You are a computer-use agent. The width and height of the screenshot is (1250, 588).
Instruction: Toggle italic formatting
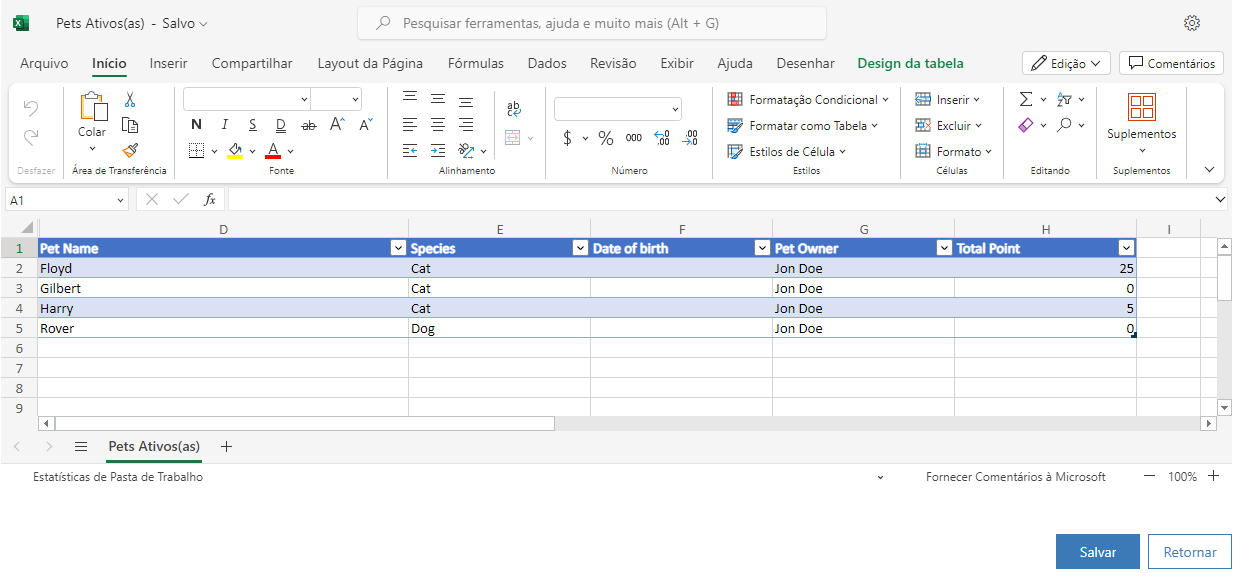(x=225, y=125)
